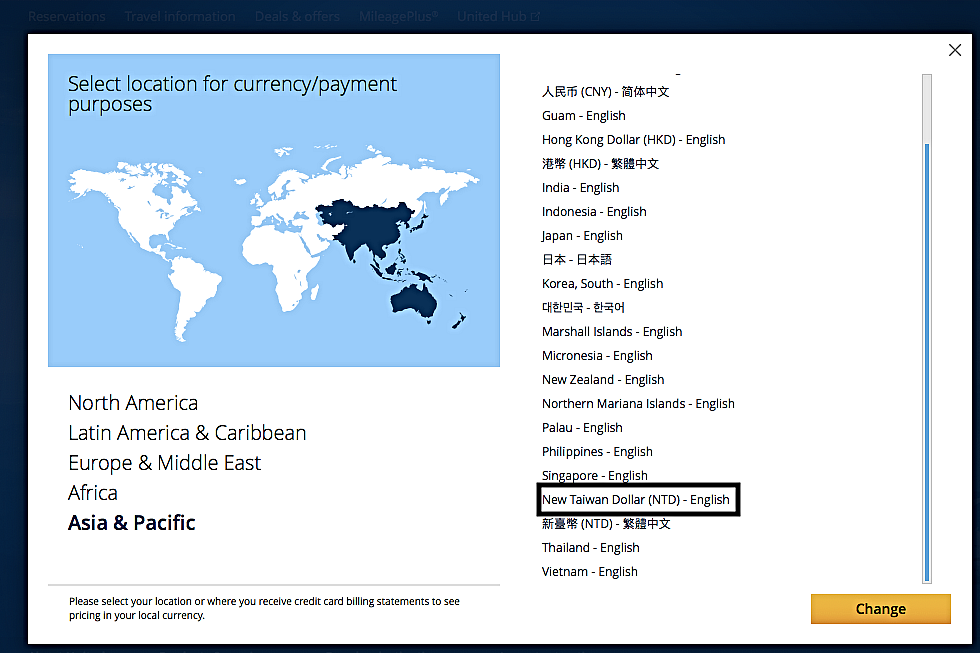Select Africa region
Image resolution: width=980 pixels, height=653 pixels.
click(x=92, y=493)
